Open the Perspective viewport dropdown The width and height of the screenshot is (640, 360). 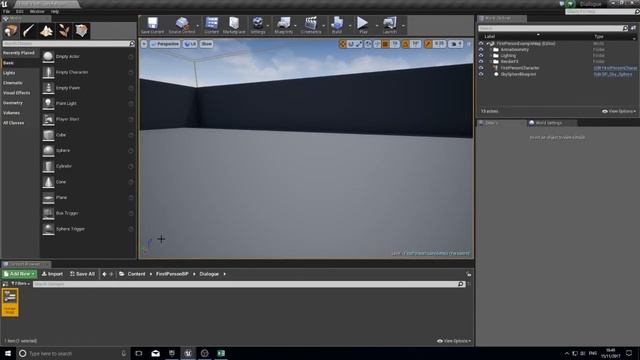click(x=165, y=44)
